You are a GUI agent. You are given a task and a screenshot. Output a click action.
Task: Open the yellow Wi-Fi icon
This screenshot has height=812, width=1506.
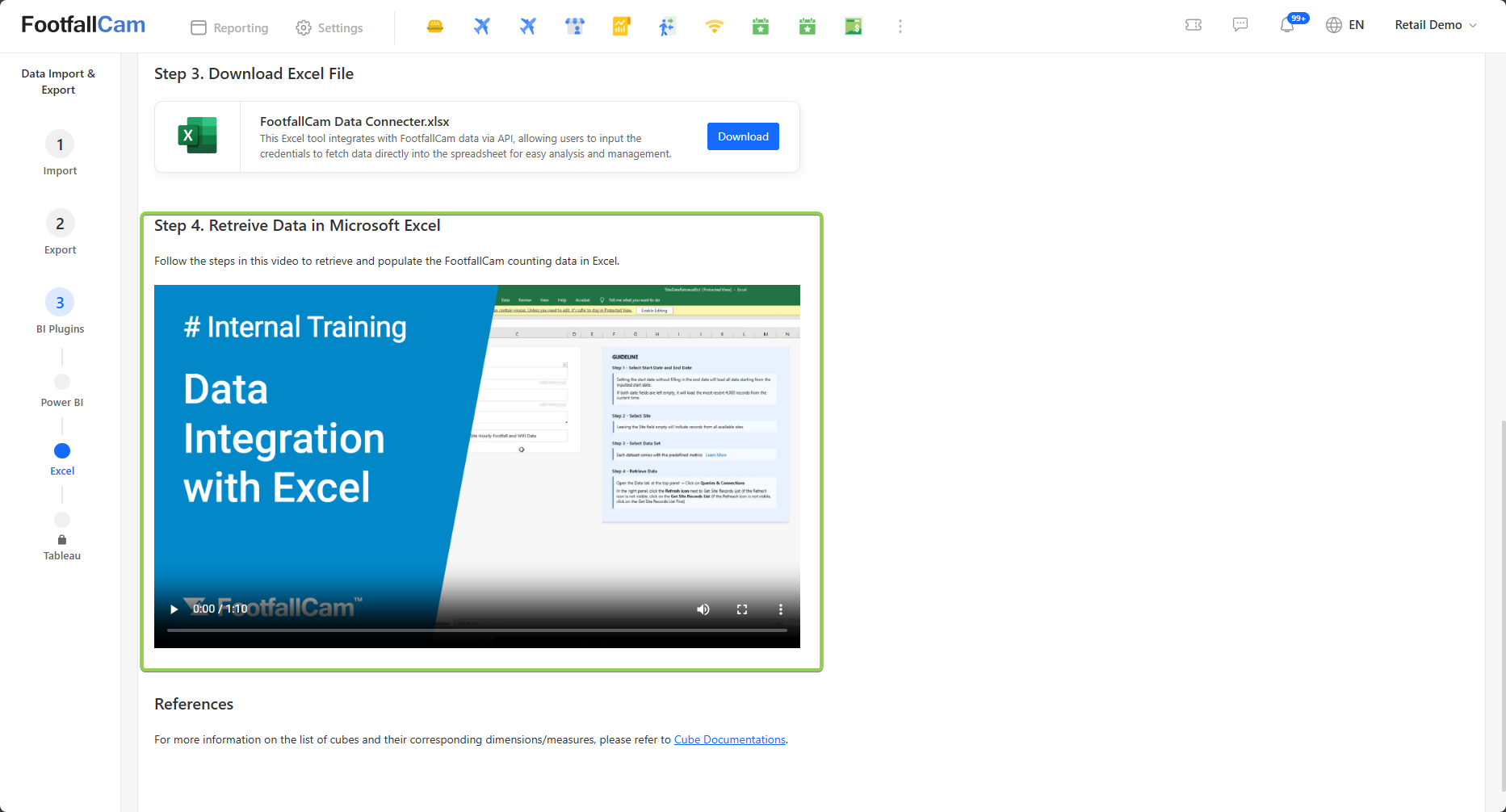click(x=714, y=27)
